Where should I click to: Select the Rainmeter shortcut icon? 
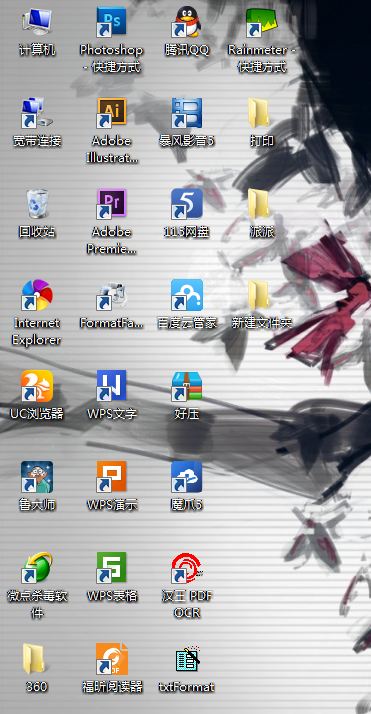(262, 22)
